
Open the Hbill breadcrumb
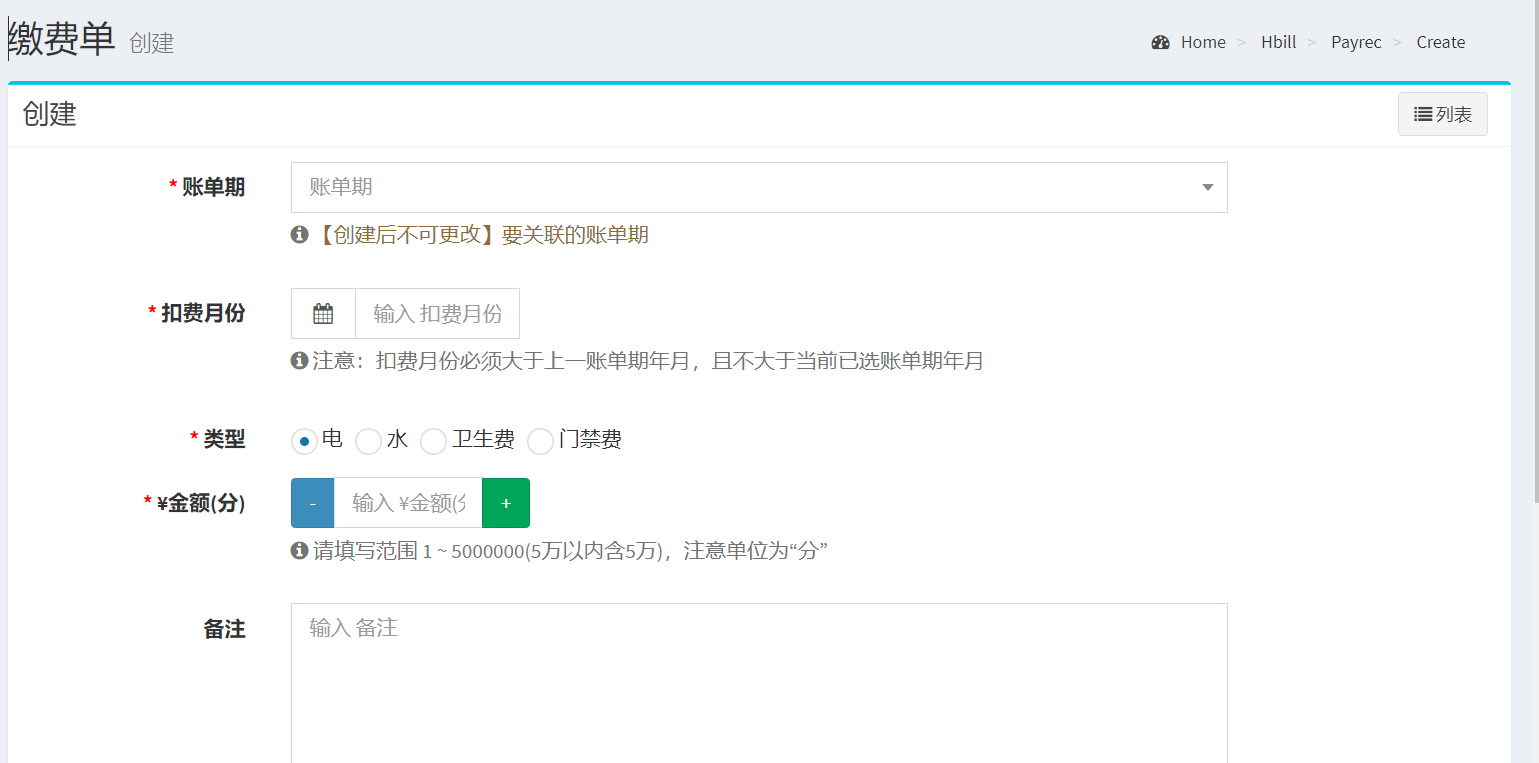tap(1279, 42)
